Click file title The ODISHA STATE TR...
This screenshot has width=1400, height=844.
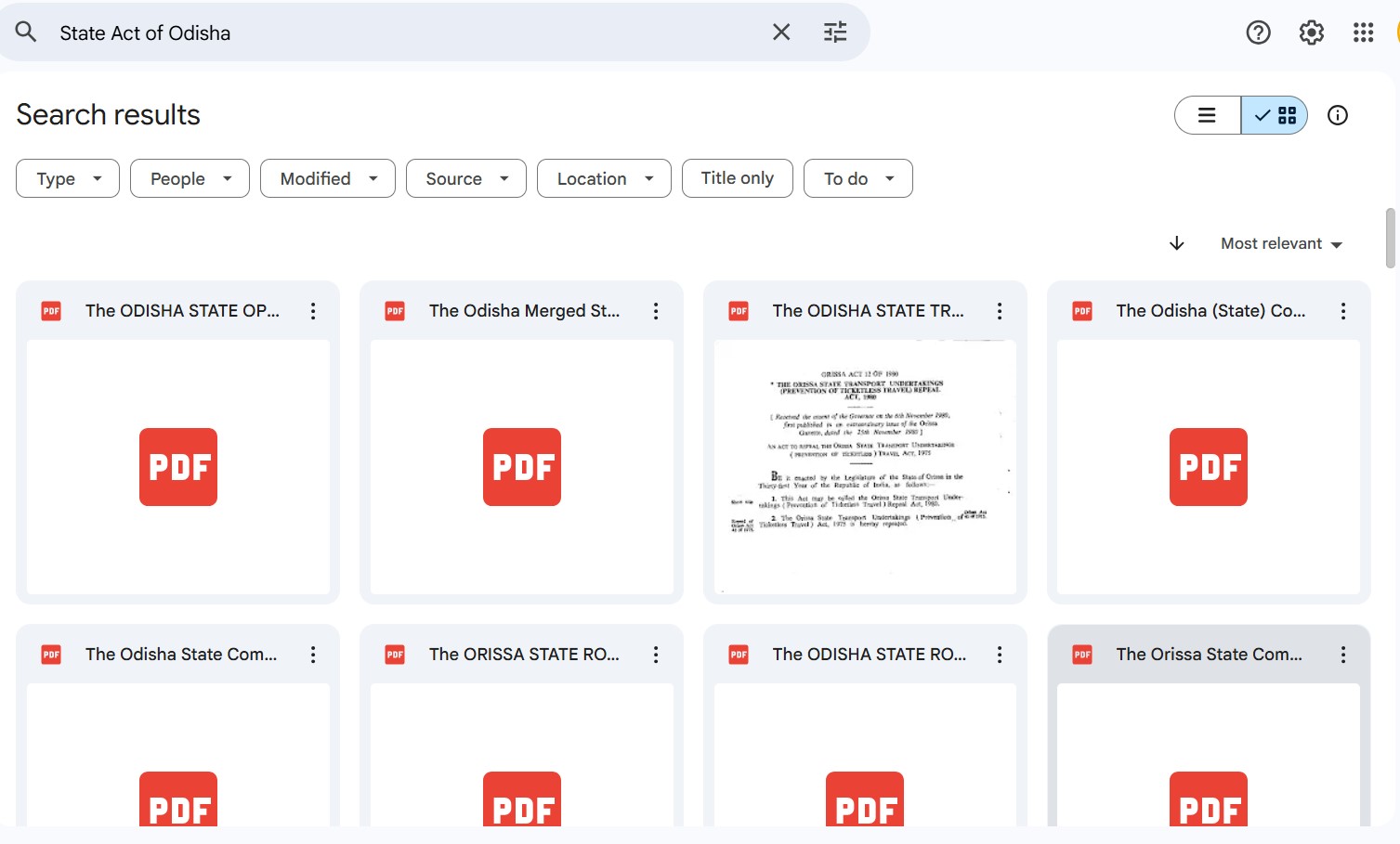tap(869, 311)
